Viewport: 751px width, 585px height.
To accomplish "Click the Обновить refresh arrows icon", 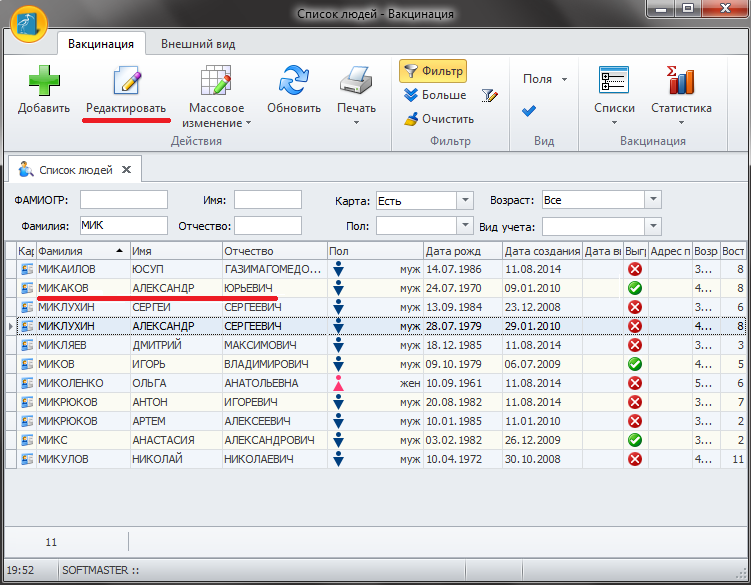I will pyautogui.click(x=294, y=82).
